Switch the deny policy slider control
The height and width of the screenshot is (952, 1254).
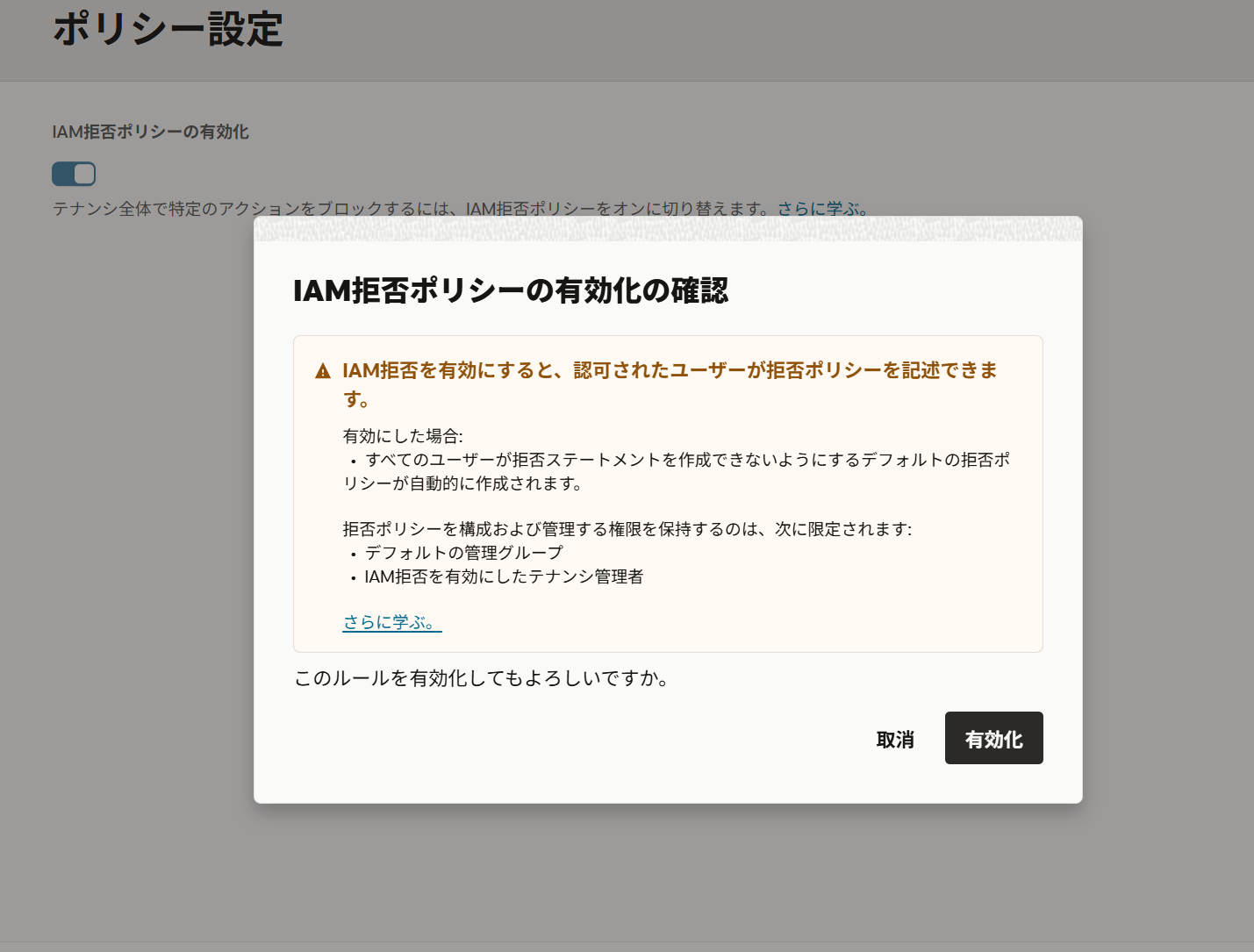pyautogui.click(x=74, y=174)
